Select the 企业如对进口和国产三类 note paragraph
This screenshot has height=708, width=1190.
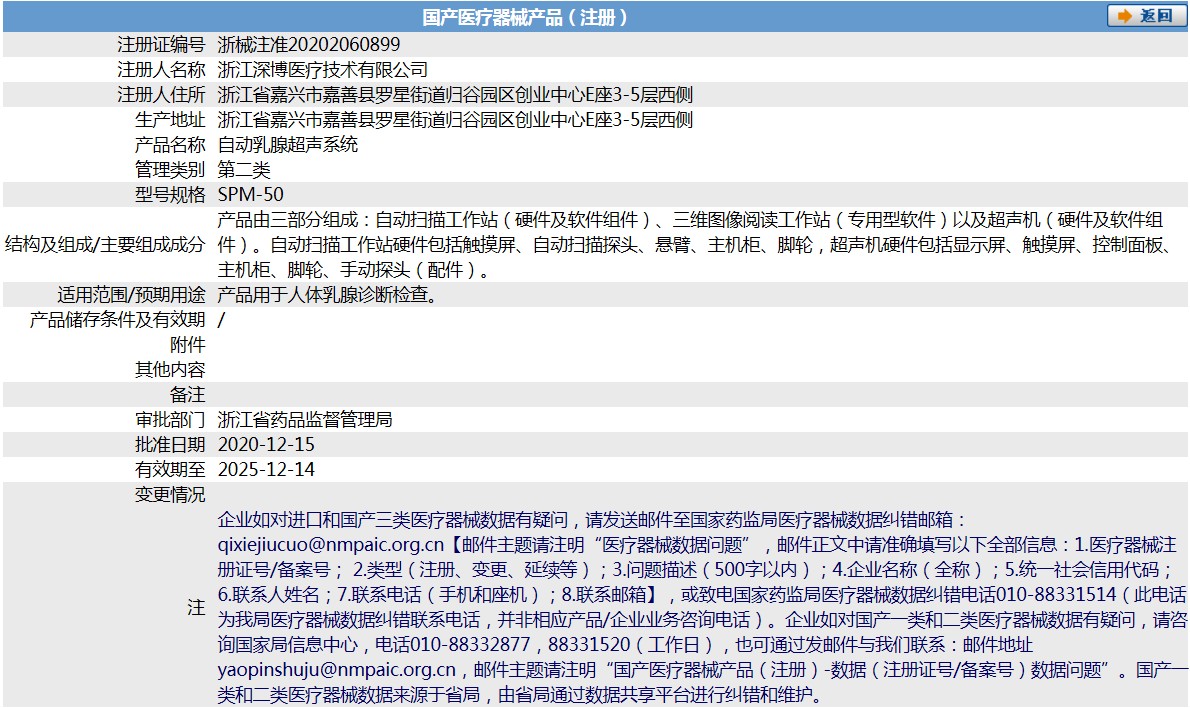(x=702, y=607)
